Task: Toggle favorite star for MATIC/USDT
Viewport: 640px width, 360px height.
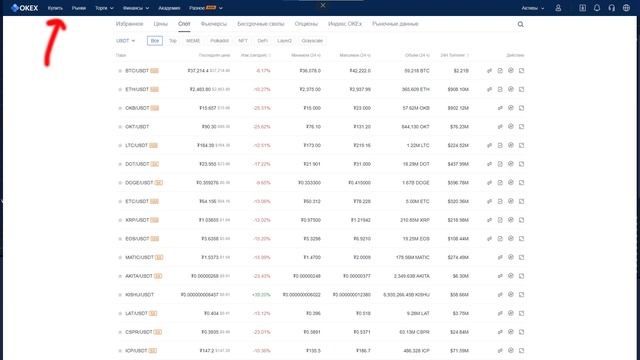Action: coord(120,258)
